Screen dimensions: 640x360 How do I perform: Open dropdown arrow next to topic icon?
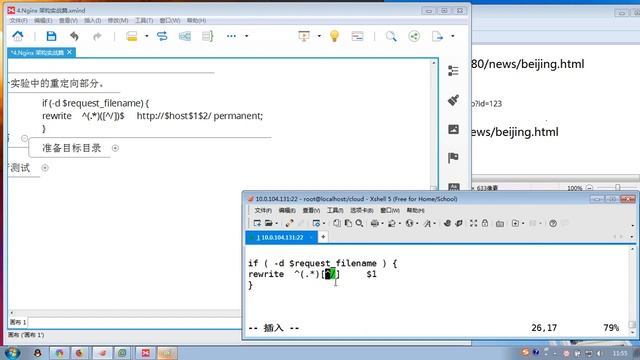tap(147, 36)
